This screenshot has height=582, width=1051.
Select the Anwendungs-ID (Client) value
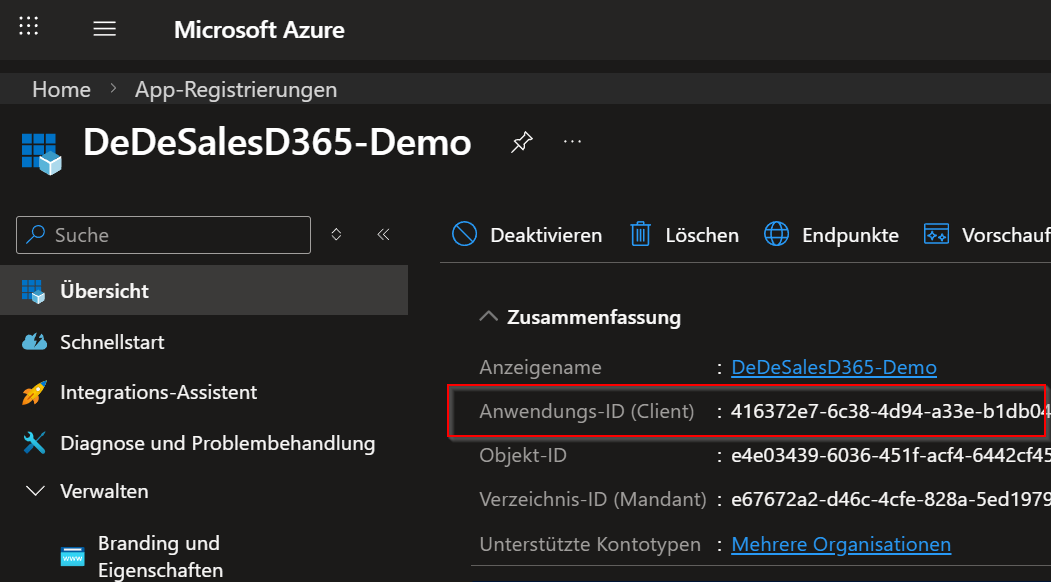[x=890, y=411]
